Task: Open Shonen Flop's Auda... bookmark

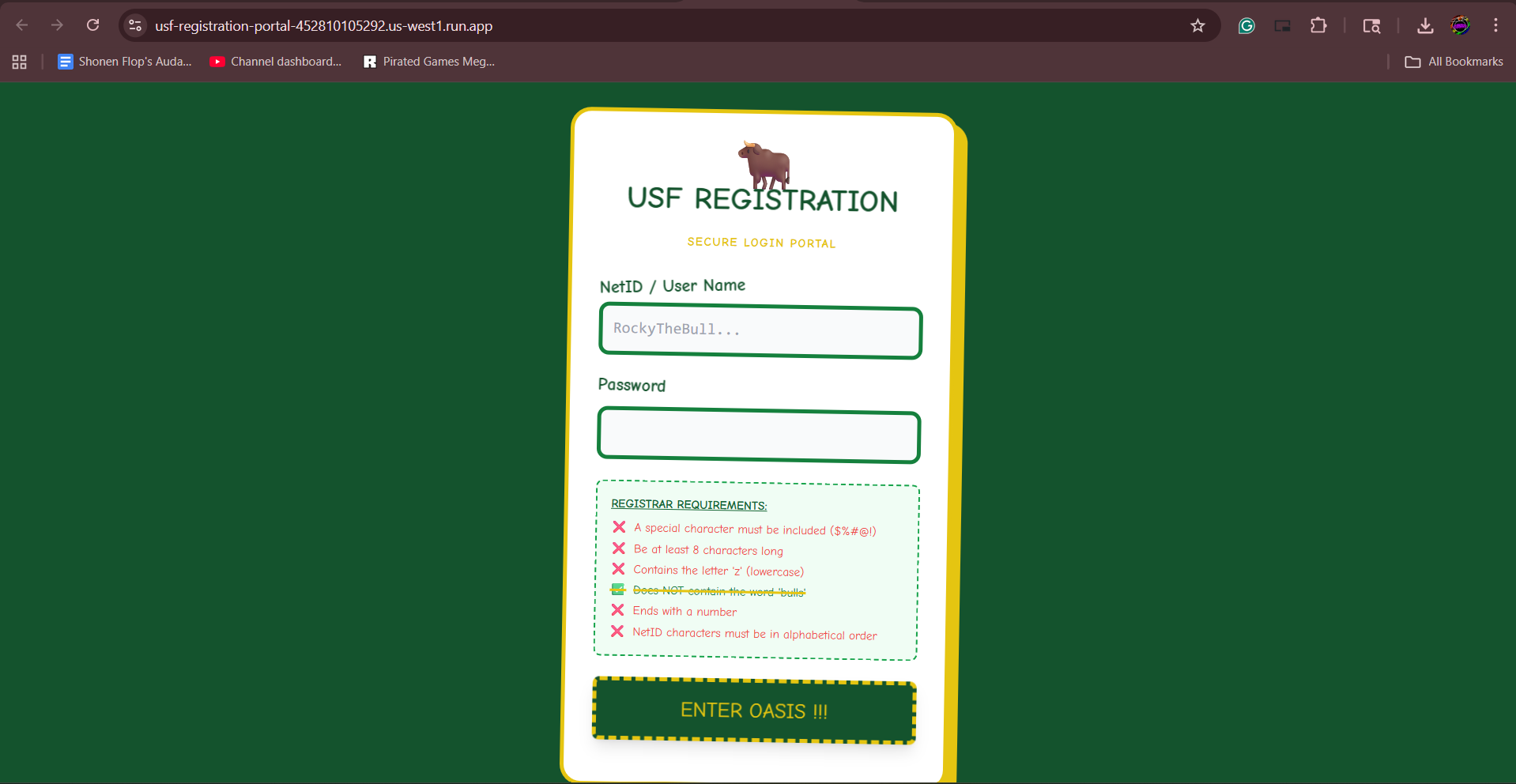Action: (x=125, y=62)
